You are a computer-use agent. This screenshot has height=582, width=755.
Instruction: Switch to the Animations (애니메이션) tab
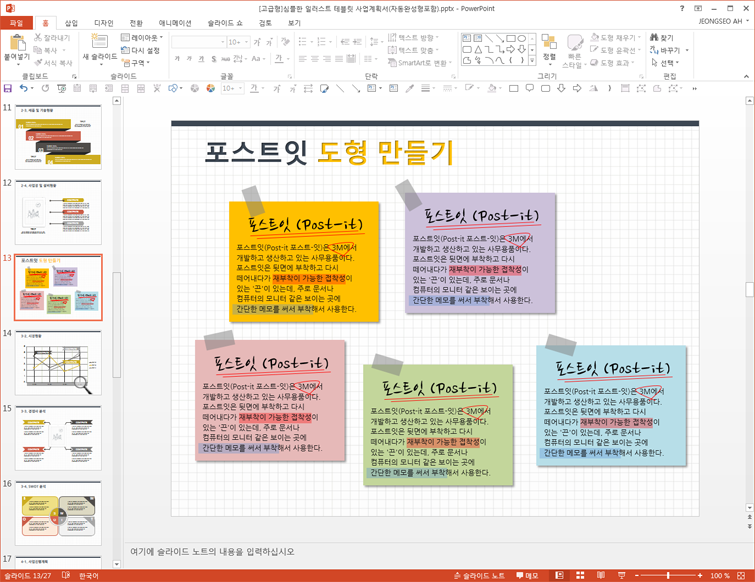tap(175, 23)
